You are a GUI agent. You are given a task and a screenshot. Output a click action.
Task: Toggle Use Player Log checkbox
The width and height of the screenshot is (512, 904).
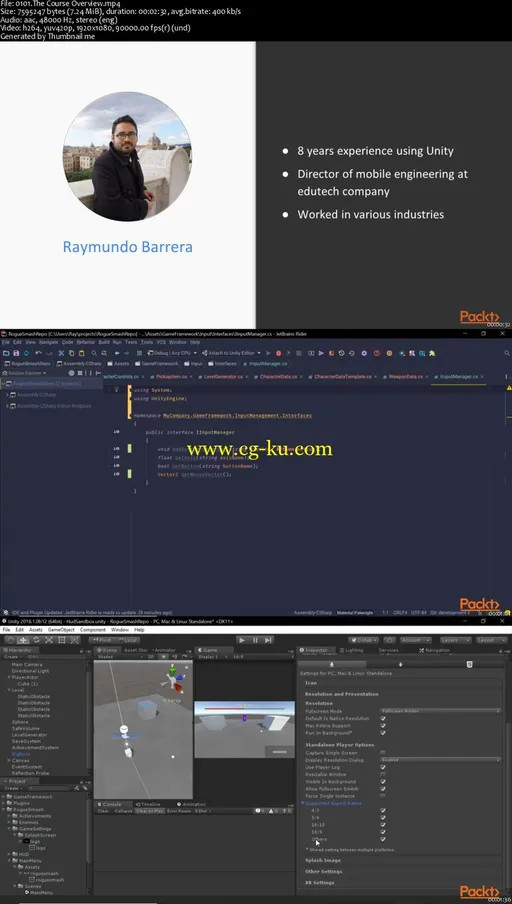(x=383, y=767)
